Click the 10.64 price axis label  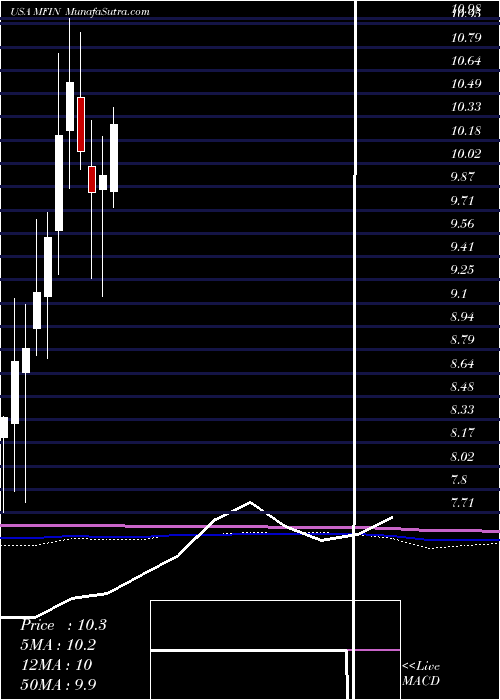click(466, 60)
